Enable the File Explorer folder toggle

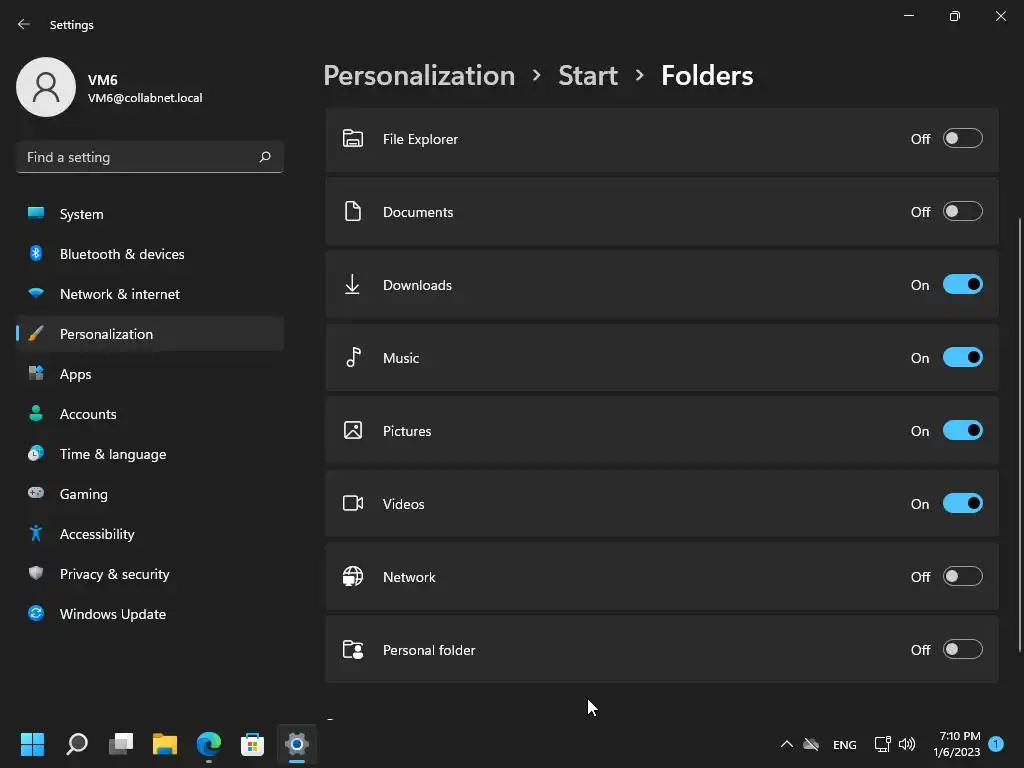pyautogui.click(x=962, y=139)
